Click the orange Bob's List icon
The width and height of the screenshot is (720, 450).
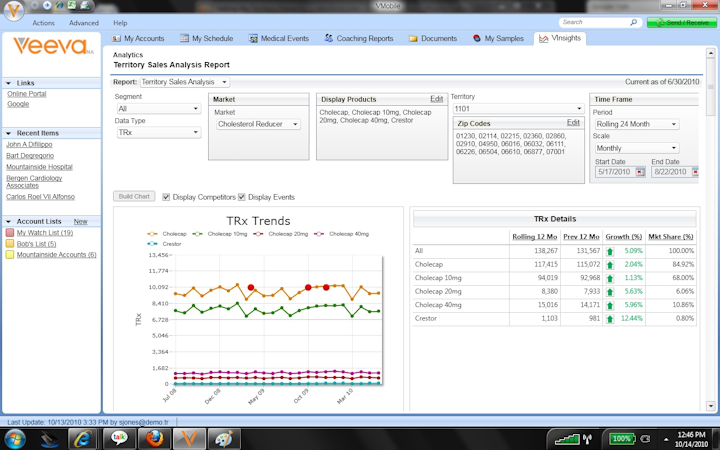10,244
